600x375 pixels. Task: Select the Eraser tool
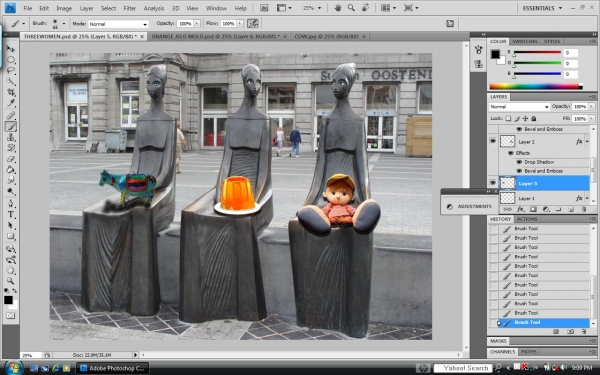click(x=11, y=158)
